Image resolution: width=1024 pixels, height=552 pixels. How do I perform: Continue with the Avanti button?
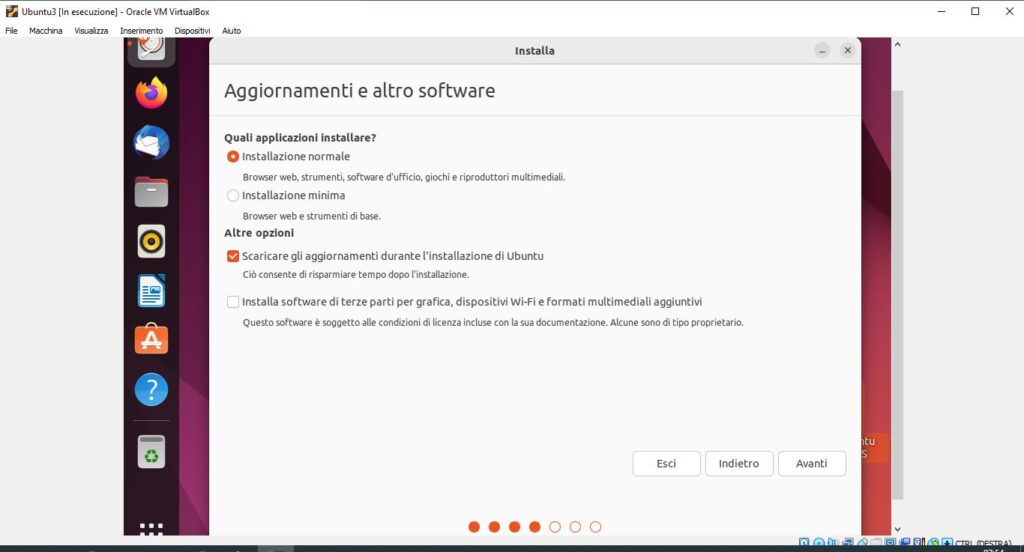click(812, 463)
